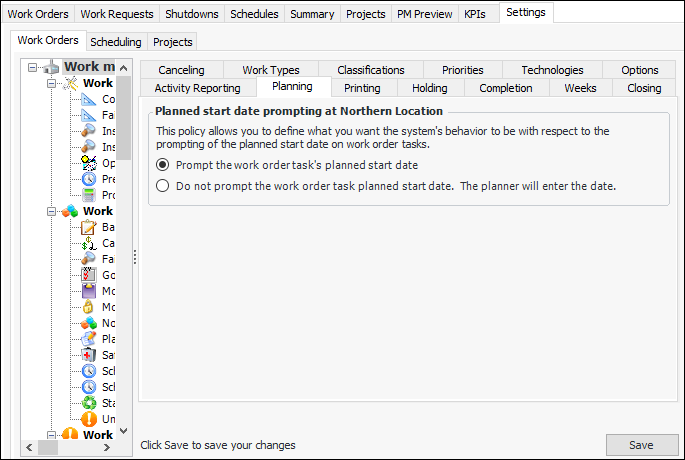Expand the bottom Work node with orange icon
685x460 pixels.
pyautogui.click(x=50, y=435)
